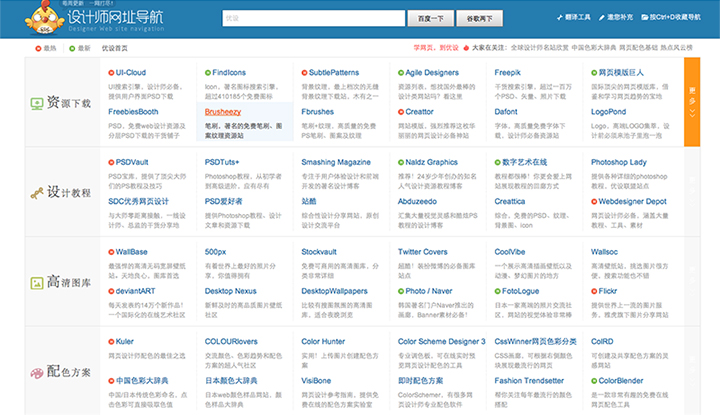Open the 优设首页 link

tap(115, 47)
